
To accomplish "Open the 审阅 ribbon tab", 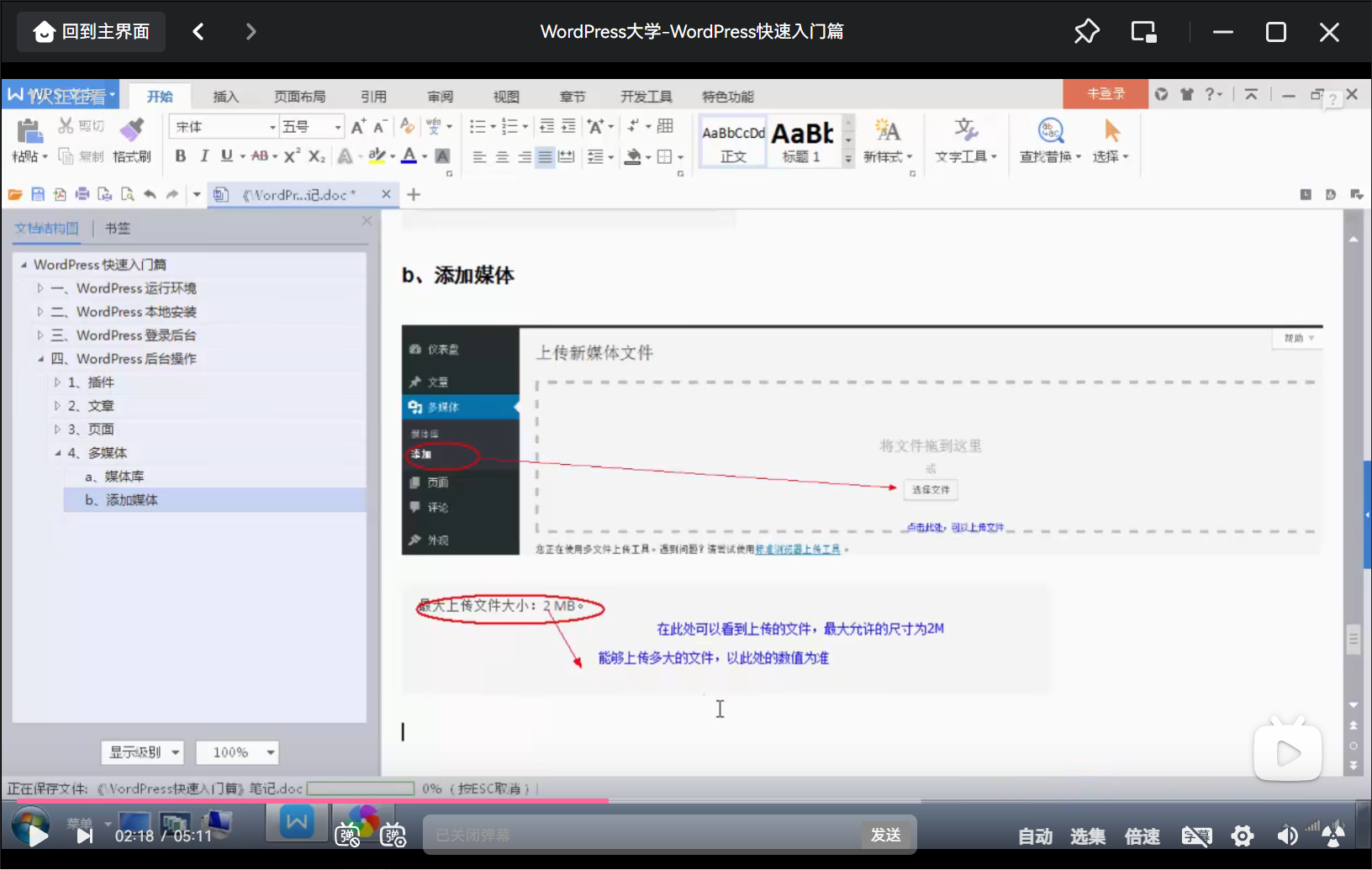I will tap(440, 97).
